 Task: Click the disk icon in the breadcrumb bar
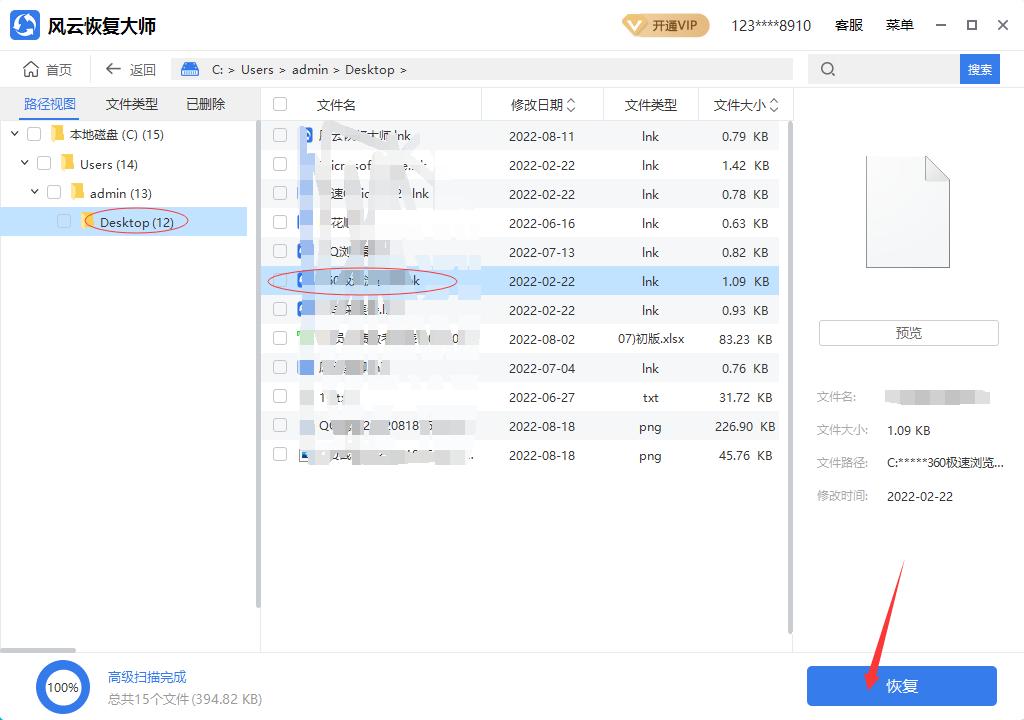coord(189,69)
